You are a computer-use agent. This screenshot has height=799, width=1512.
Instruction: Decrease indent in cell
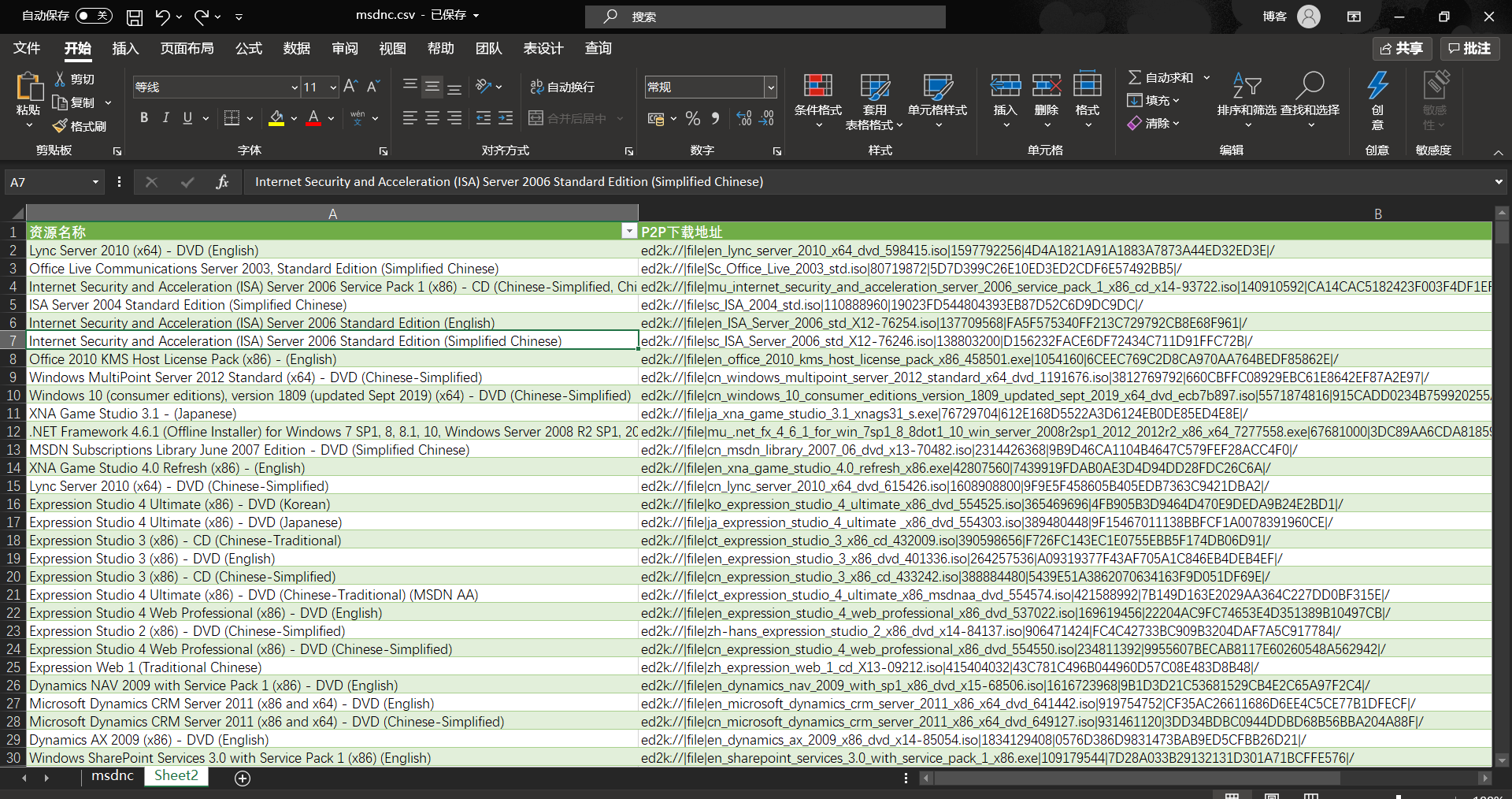pos(484,118)
